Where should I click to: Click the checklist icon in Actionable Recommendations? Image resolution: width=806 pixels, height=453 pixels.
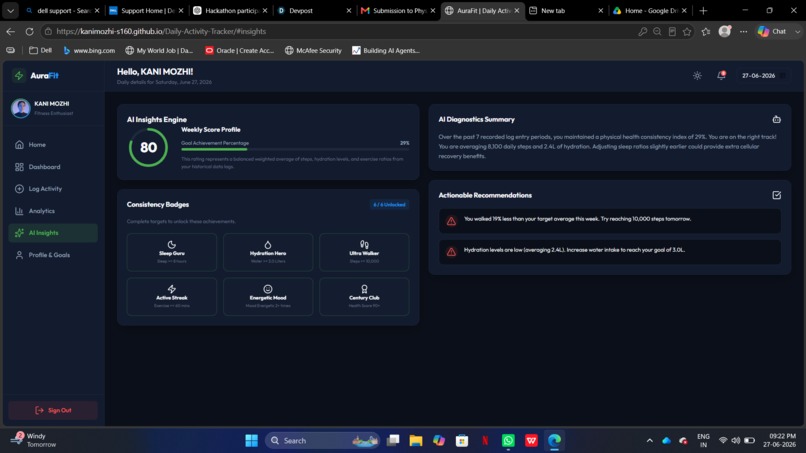(776, 195)
